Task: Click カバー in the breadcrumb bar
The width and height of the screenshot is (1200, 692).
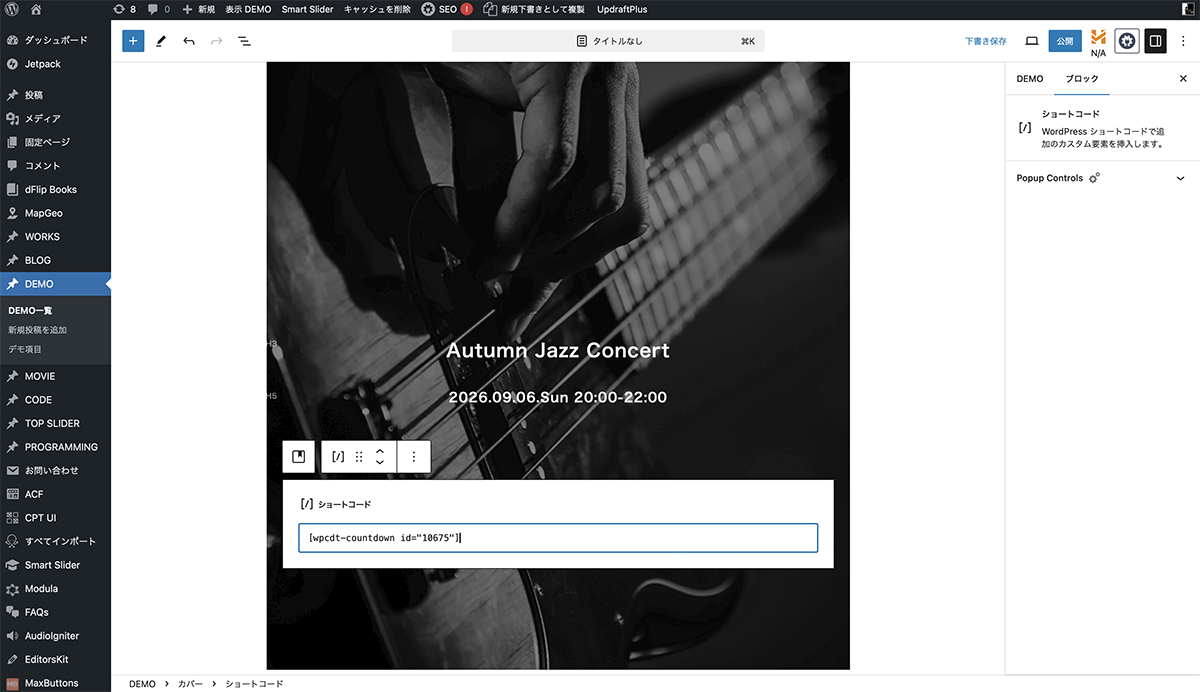Action: [x=190, y=684]
